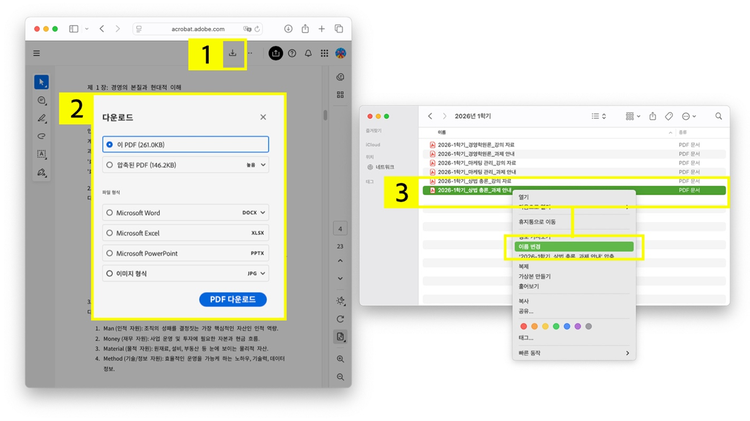
Task: Open a new Safari tab with plus icon
Action: 321,29
